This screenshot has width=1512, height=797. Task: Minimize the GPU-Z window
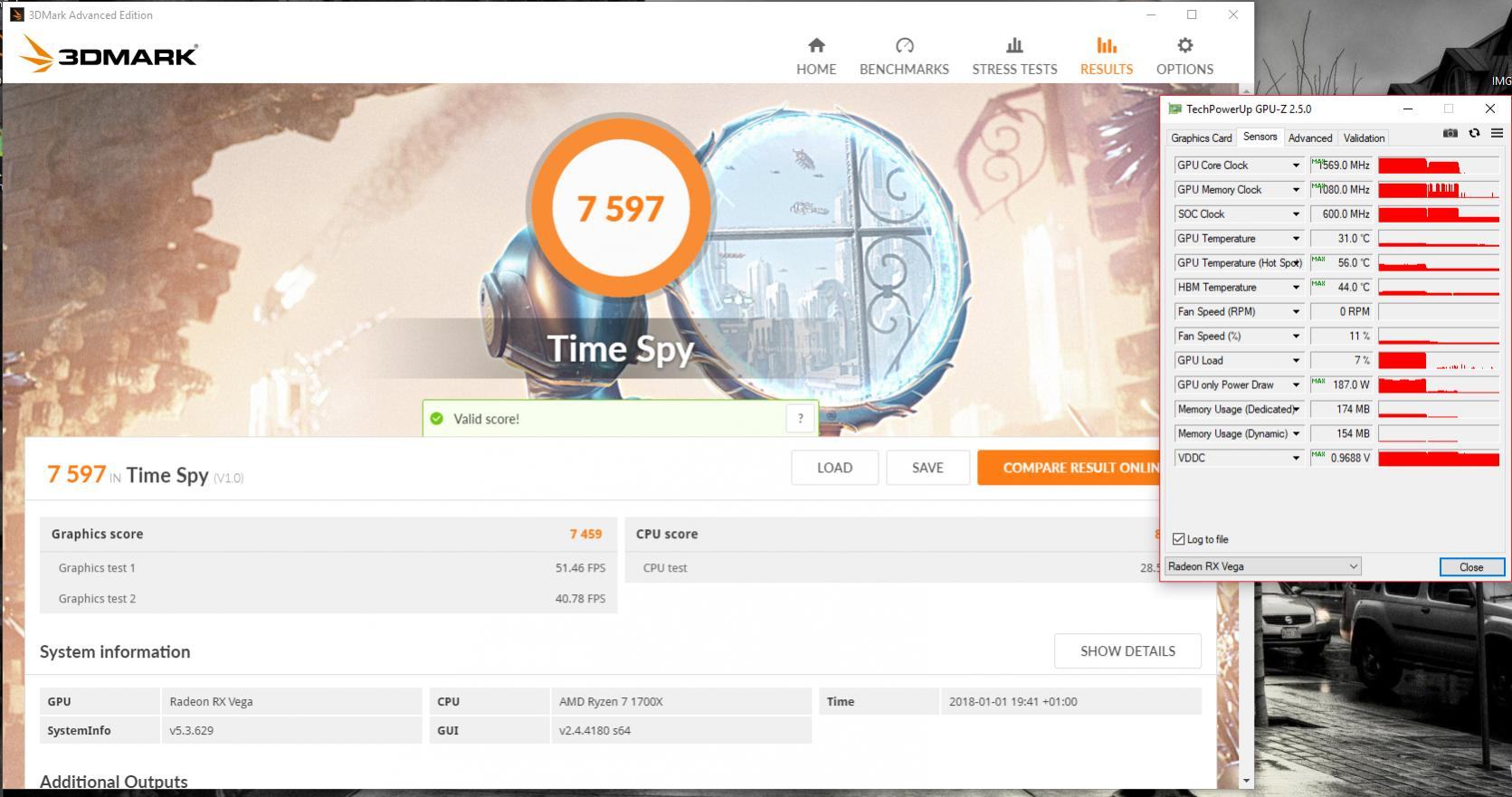click(x=1408, y=109)
